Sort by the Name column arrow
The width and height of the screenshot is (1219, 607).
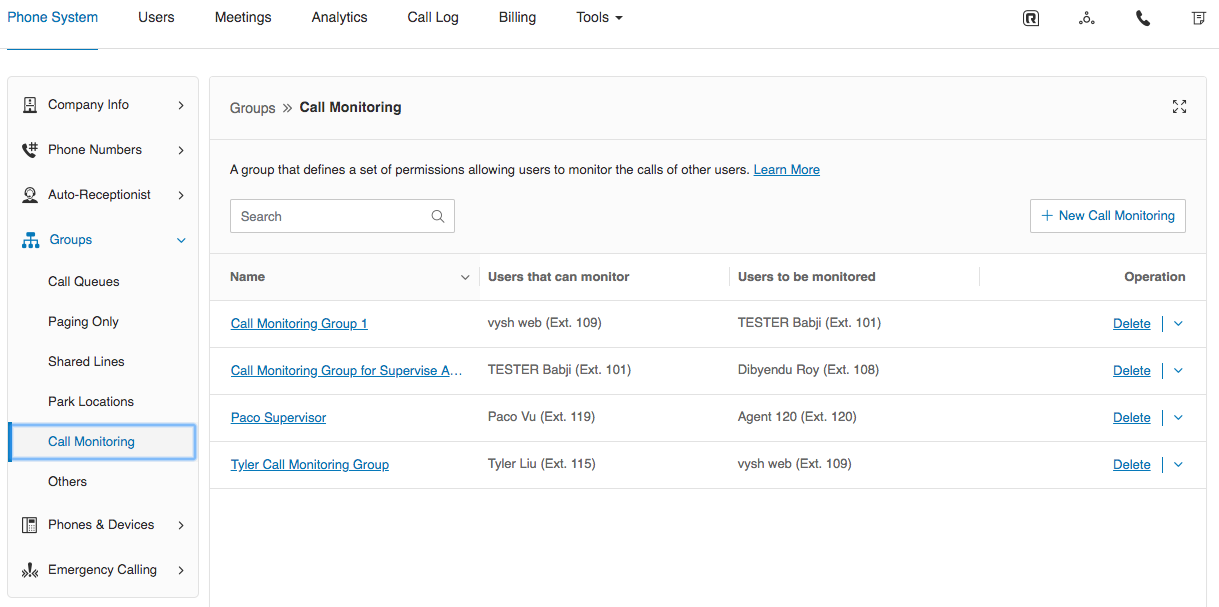[x=465, y=277]
